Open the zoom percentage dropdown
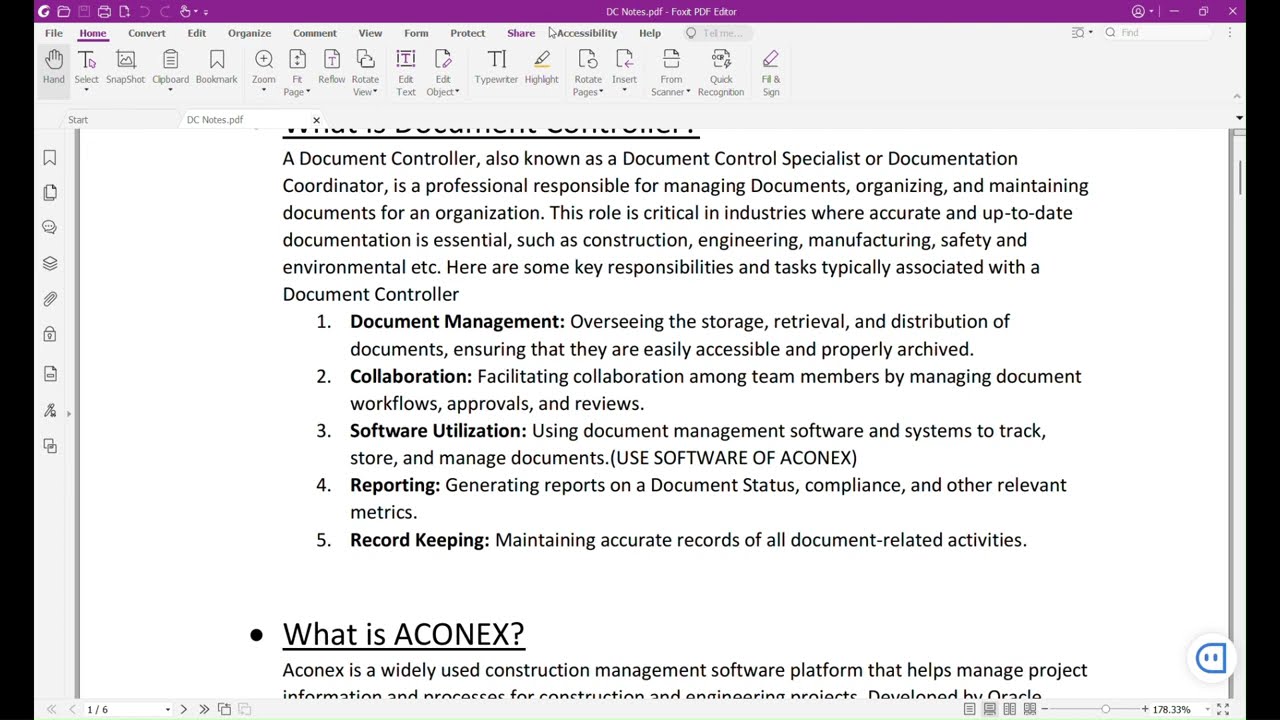Viewport: 1280px width, 720px height. (x=1207, y=710)
